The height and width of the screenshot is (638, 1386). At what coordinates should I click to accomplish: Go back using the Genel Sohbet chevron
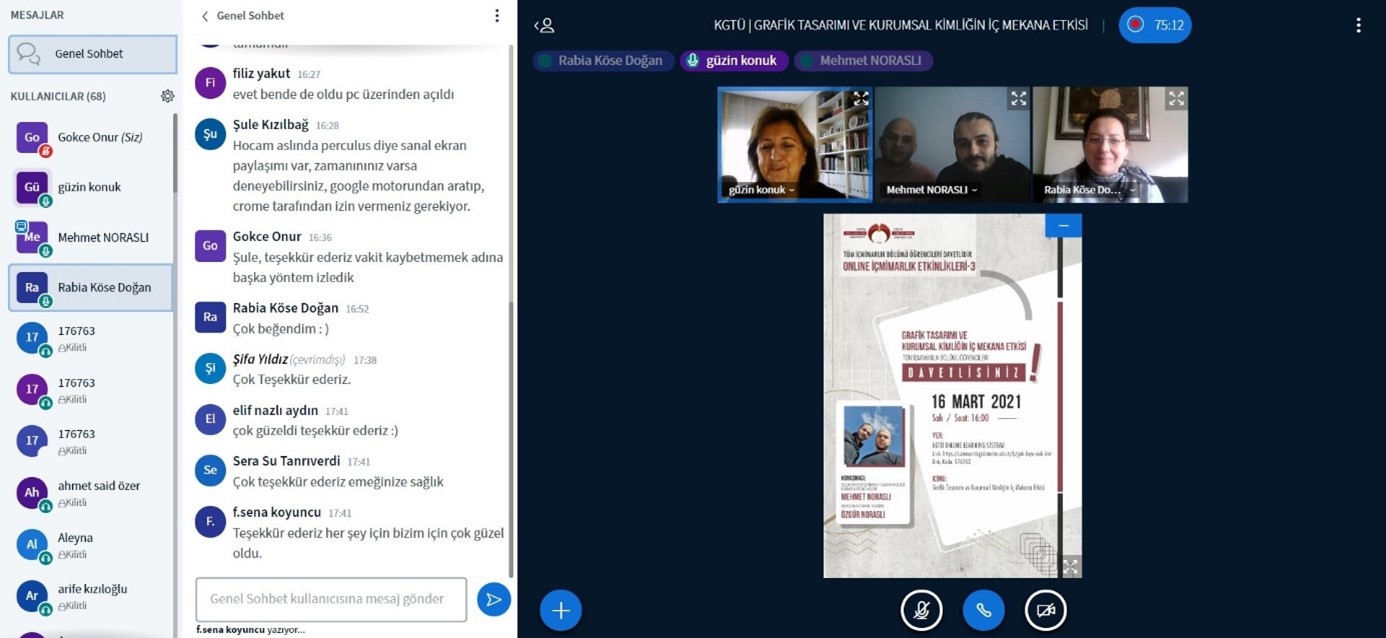(205, 16)
